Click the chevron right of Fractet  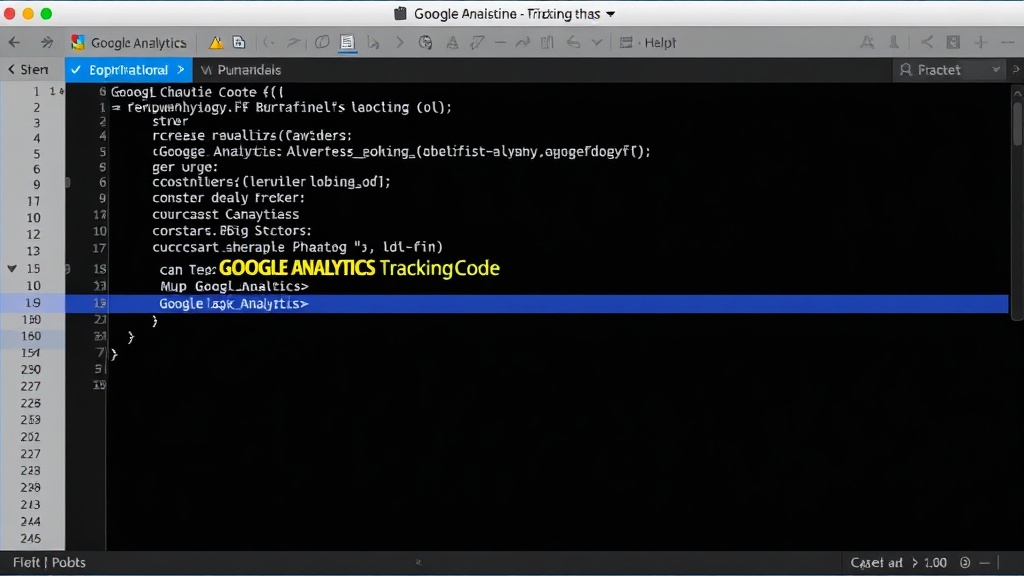(x=1016, y=70)
